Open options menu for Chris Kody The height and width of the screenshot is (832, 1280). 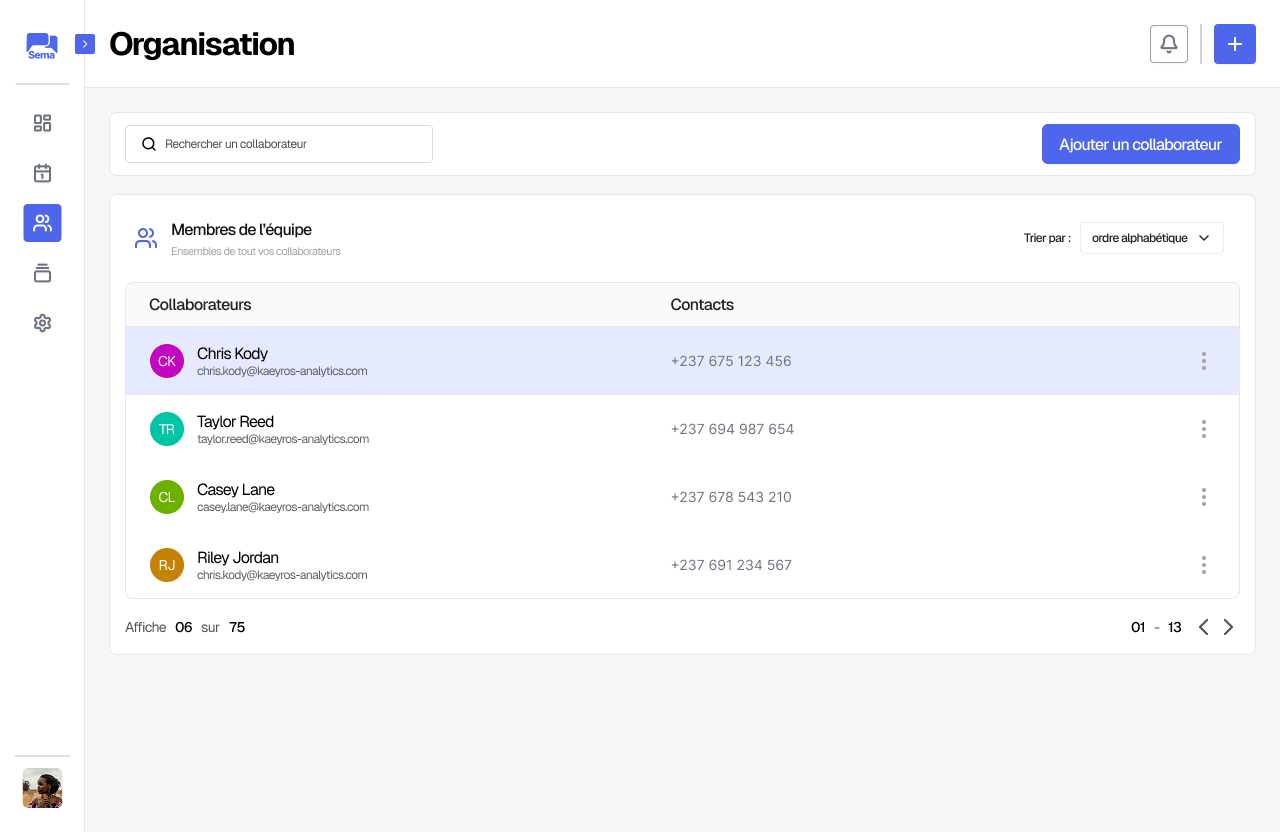1203,361
